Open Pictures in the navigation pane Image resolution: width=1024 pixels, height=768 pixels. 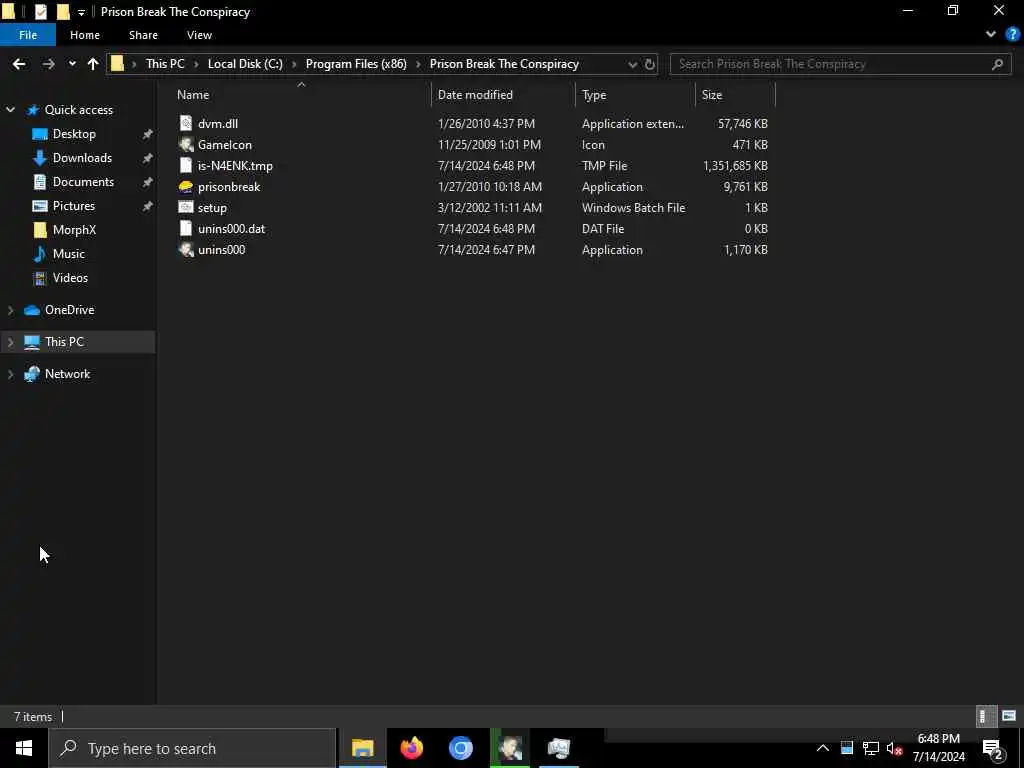coord(73,206)
